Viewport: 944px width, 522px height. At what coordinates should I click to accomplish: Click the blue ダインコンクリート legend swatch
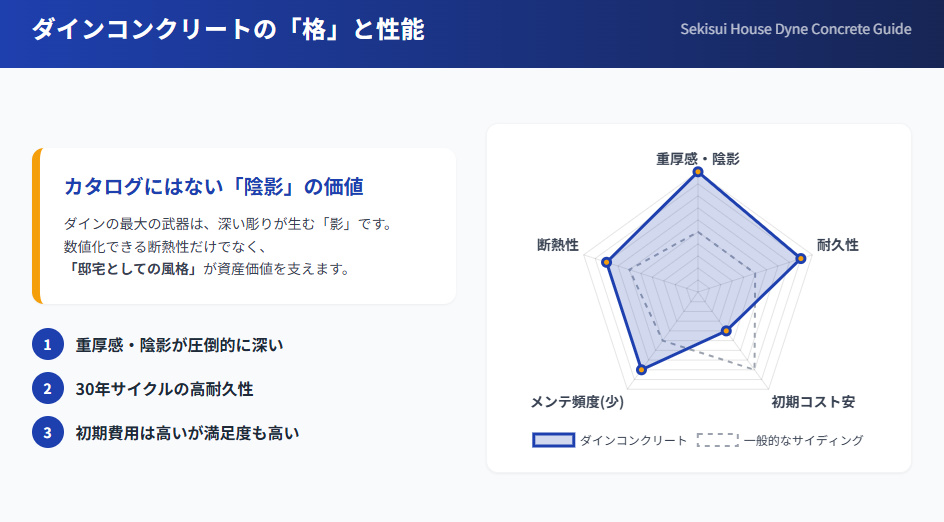(553, 440)
